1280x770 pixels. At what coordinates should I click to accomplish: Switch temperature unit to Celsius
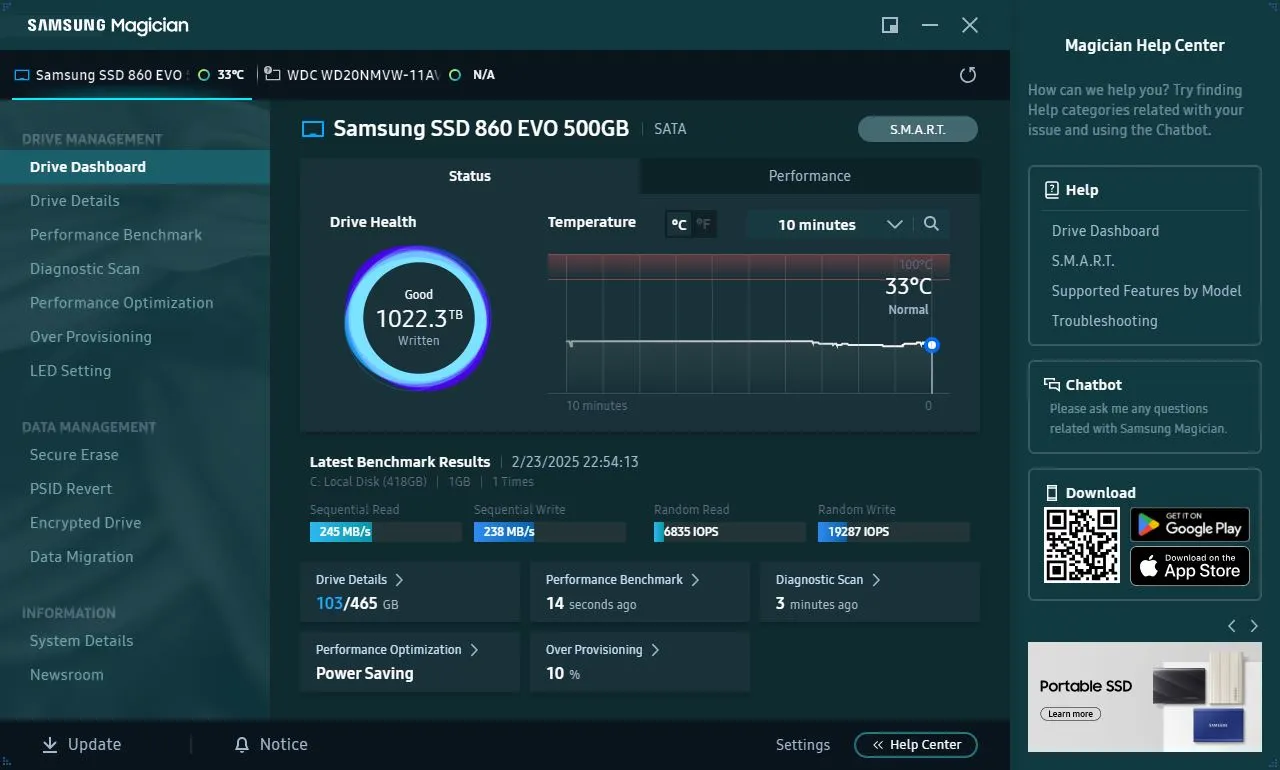tap(679, 224)
